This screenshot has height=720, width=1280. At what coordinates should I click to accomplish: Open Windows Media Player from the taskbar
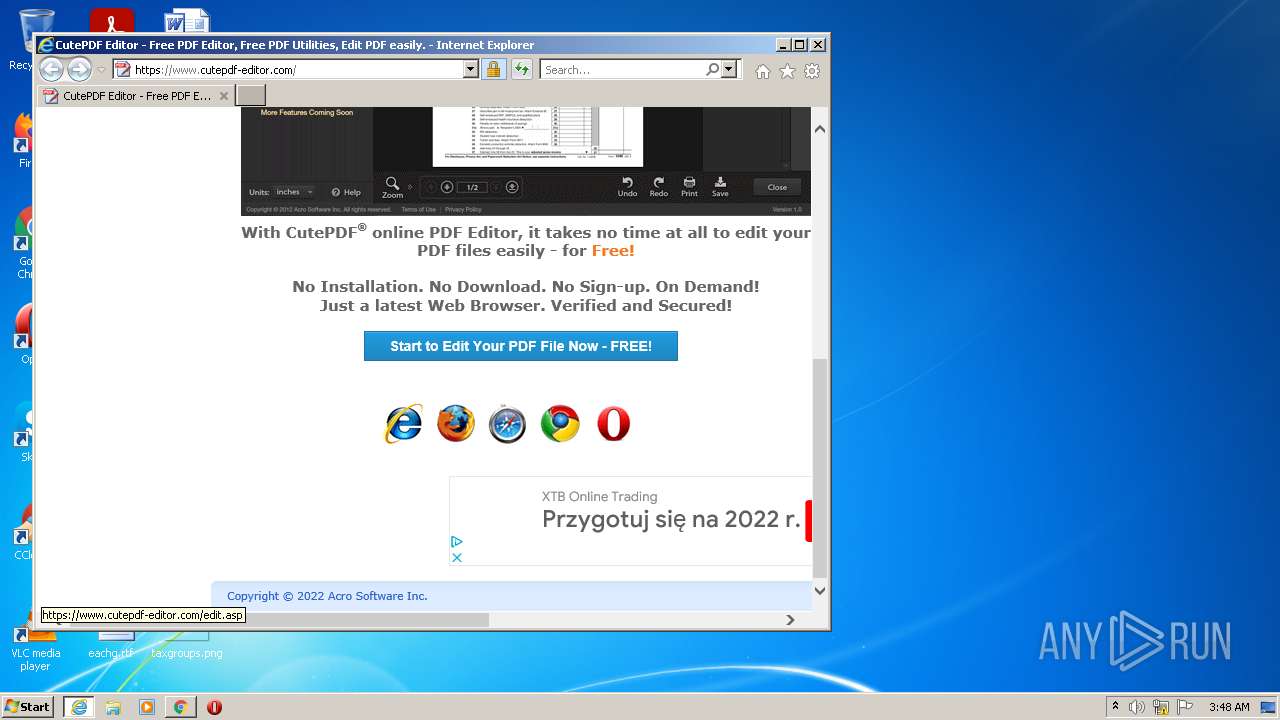(x=147, y=707)
